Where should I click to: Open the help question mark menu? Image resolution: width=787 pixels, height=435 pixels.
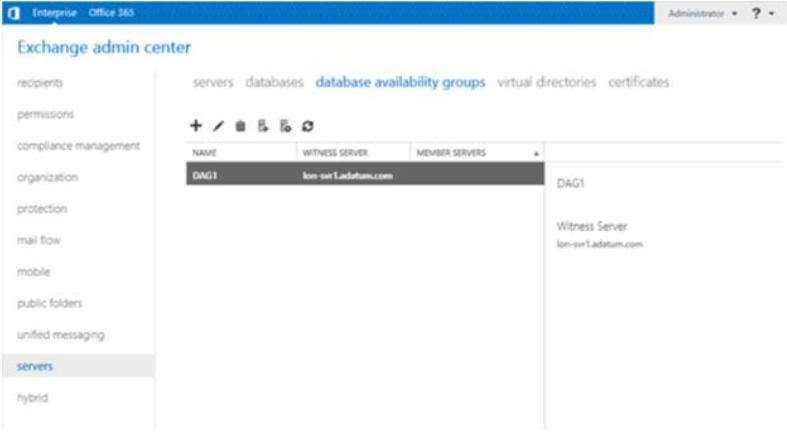pos(762,14)
